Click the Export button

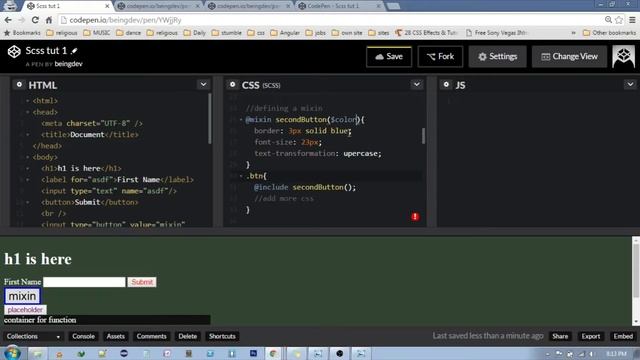tap(591, 336)
